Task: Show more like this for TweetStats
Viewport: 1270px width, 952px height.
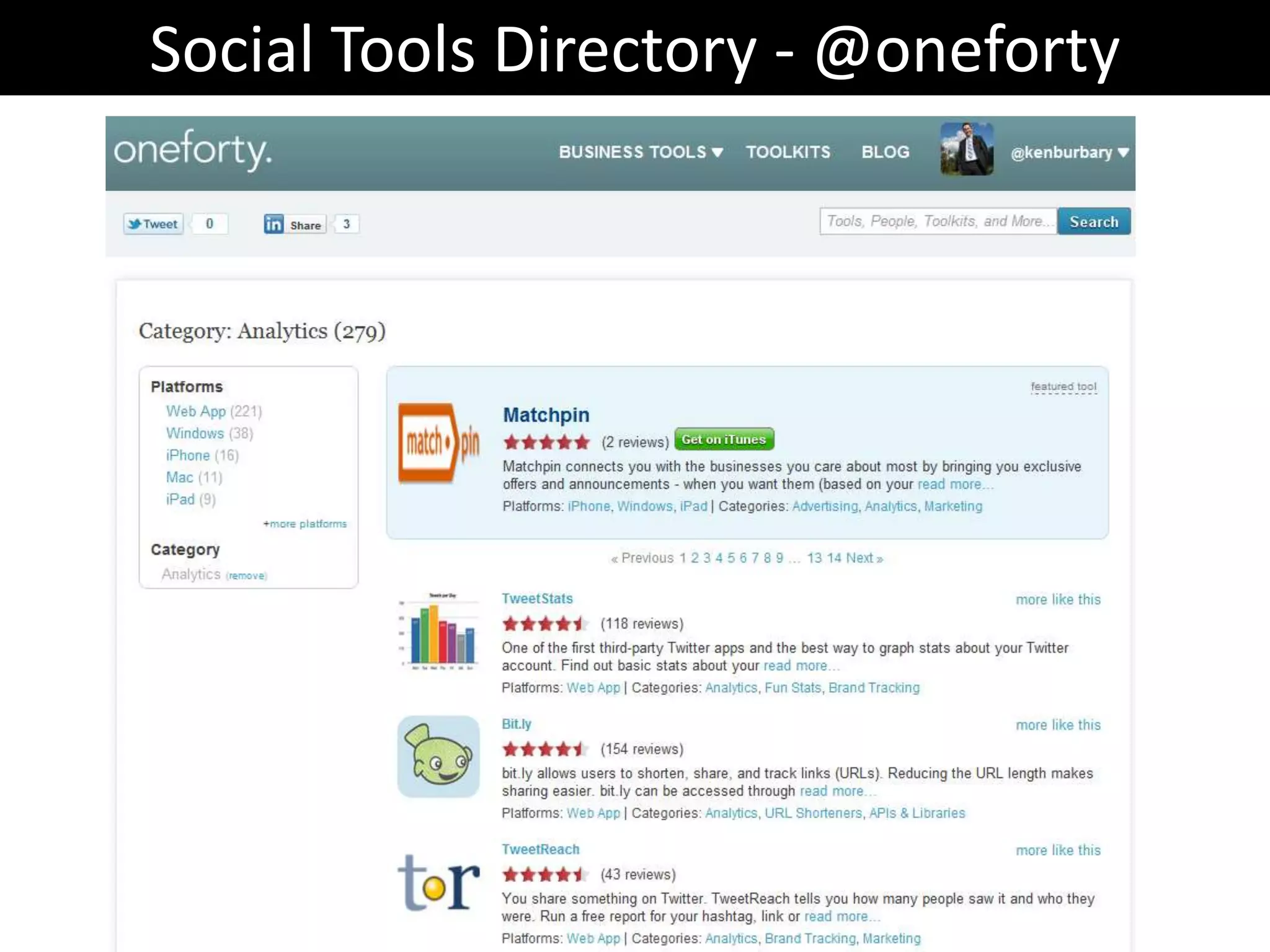Action: tap(1058, 599)
